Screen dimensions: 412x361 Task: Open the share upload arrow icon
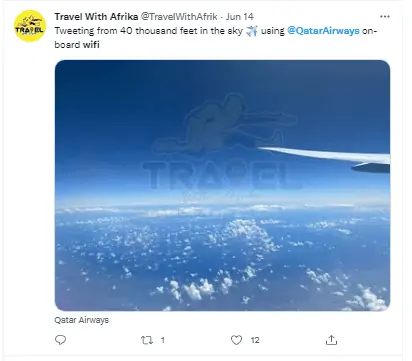pos(331,340)
